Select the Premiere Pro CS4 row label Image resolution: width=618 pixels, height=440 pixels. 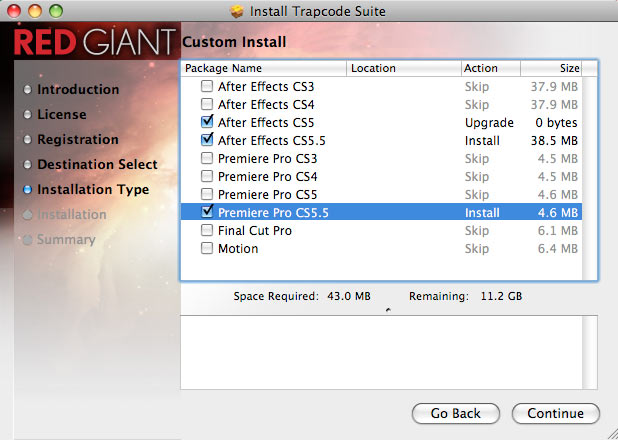pyautogui.click(x=268, y=177)
